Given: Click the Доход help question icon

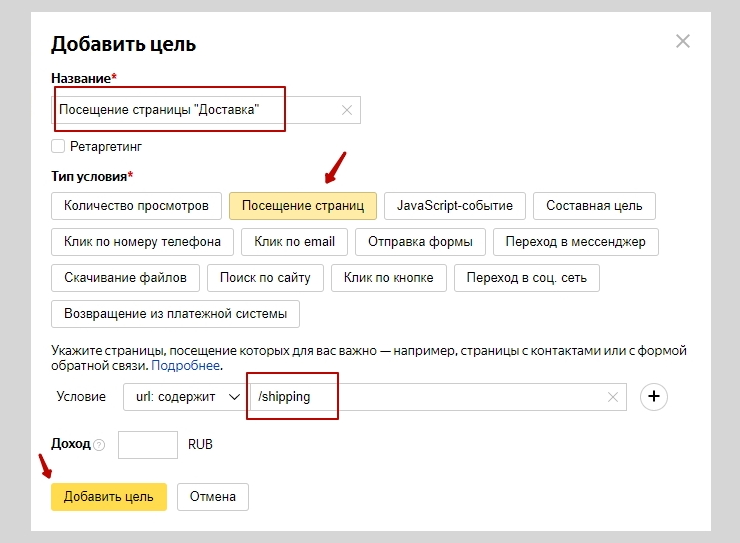Looking at the screenshot, I should [x=99, y=445].
